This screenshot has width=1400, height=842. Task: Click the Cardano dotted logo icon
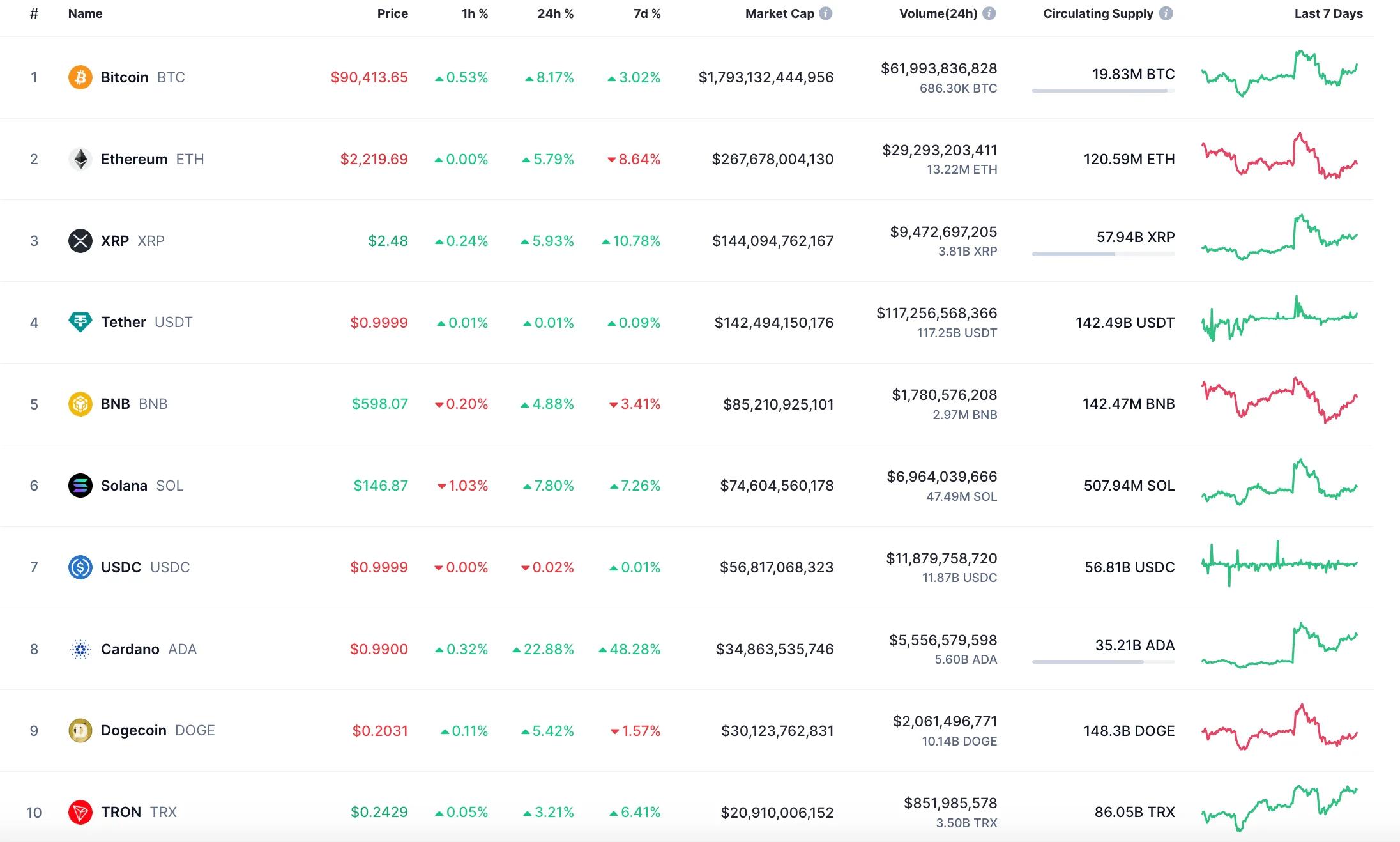tap(80, 649)
